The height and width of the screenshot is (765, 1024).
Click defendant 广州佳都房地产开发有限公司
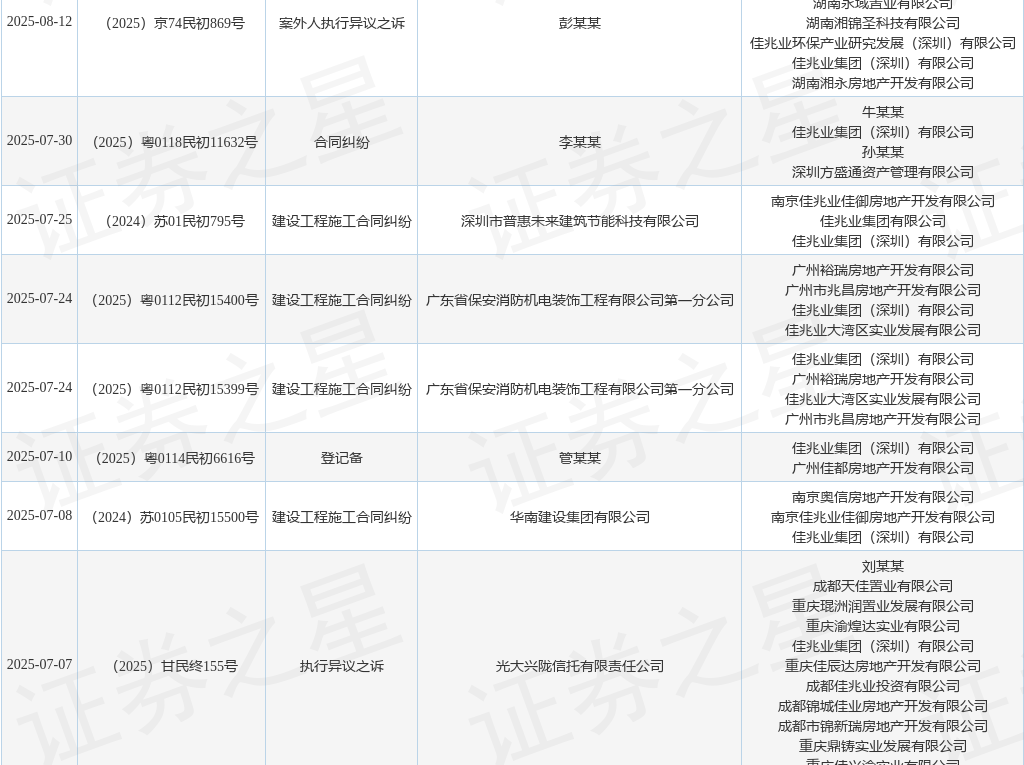pyautogui.click(x=882, y=468)
